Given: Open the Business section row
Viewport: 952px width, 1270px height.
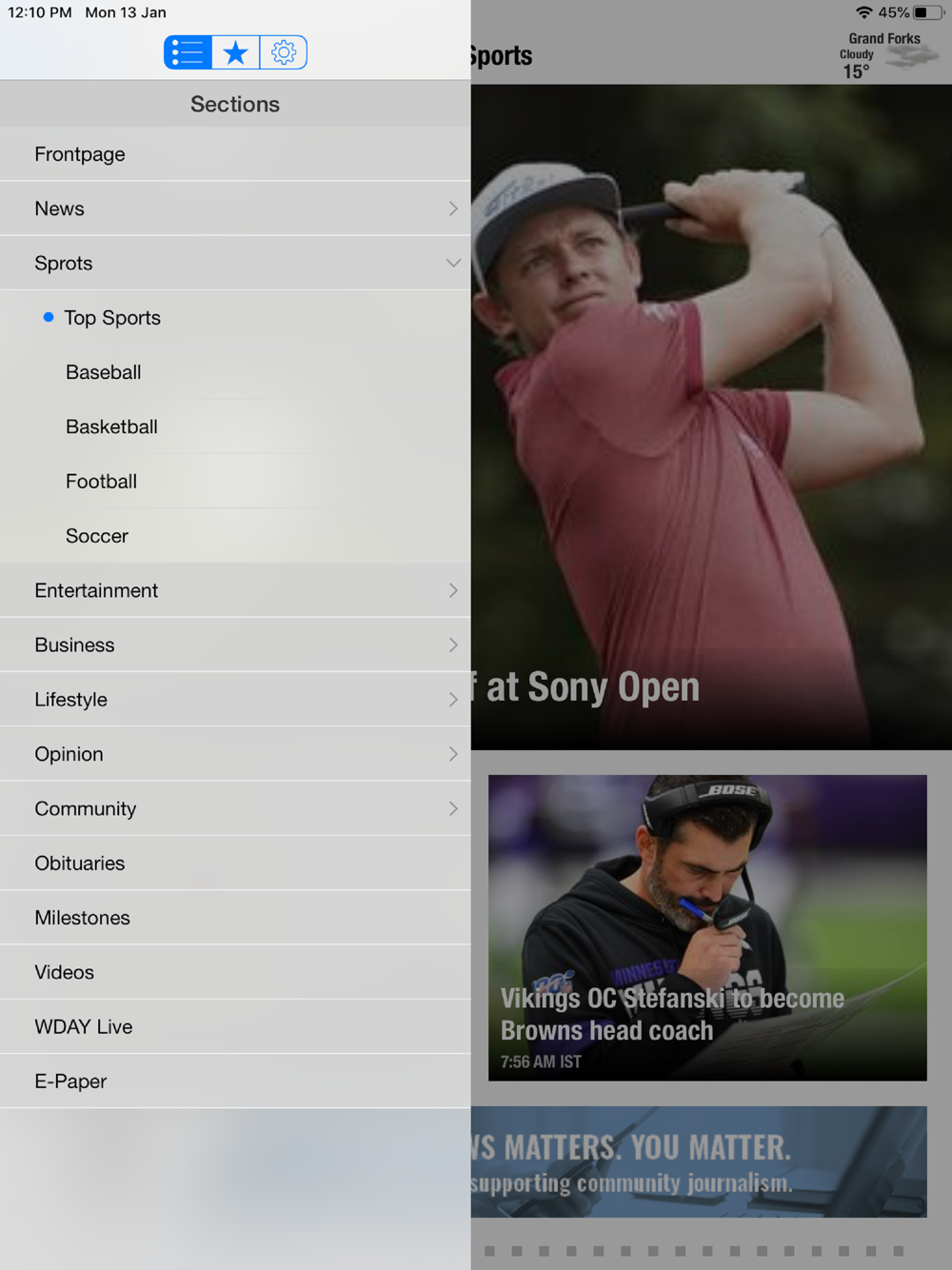Looking at the screenshot, I should tap(235, 645).
